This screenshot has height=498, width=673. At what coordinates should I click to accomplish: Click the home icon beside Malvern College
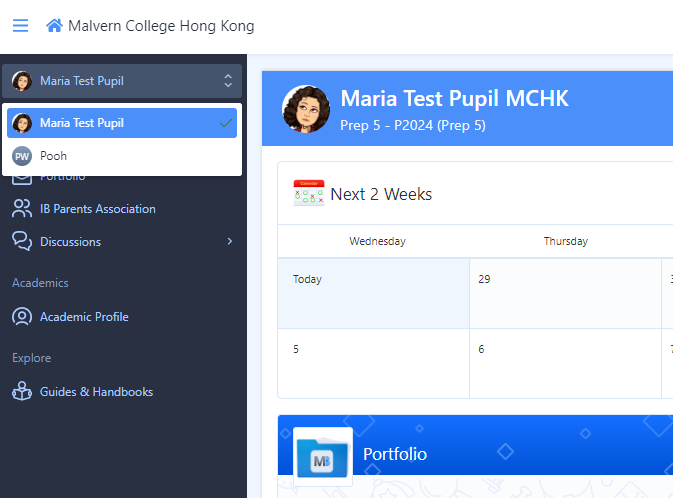click(x=55, y=26)
